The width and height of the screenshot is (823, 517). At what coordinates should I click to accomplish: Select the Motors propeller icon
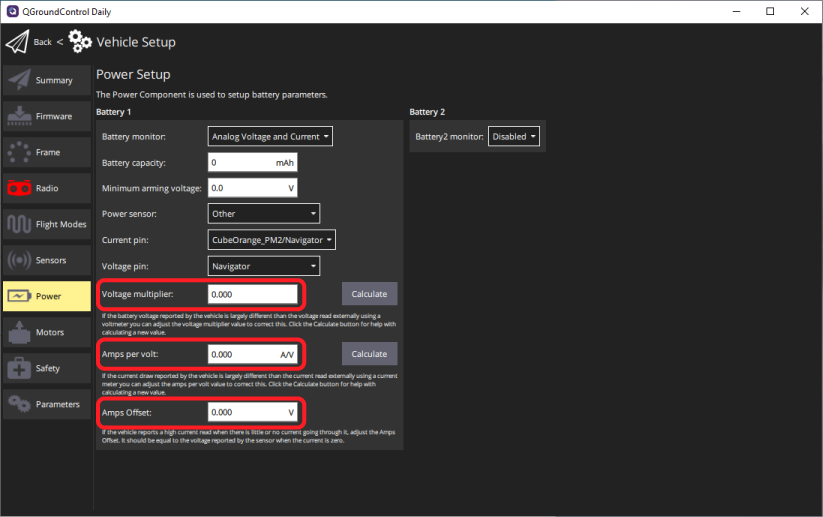(x=19, y=332)
